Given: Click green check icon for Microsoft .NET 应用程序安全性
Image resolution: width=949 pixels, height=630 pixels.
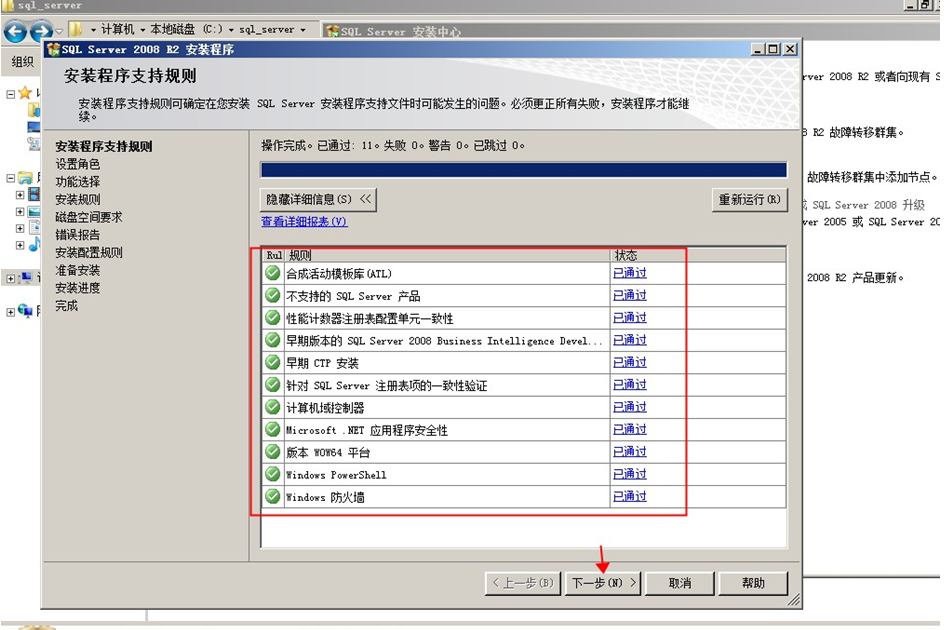Looking at the screenshot, I should 273,430.
